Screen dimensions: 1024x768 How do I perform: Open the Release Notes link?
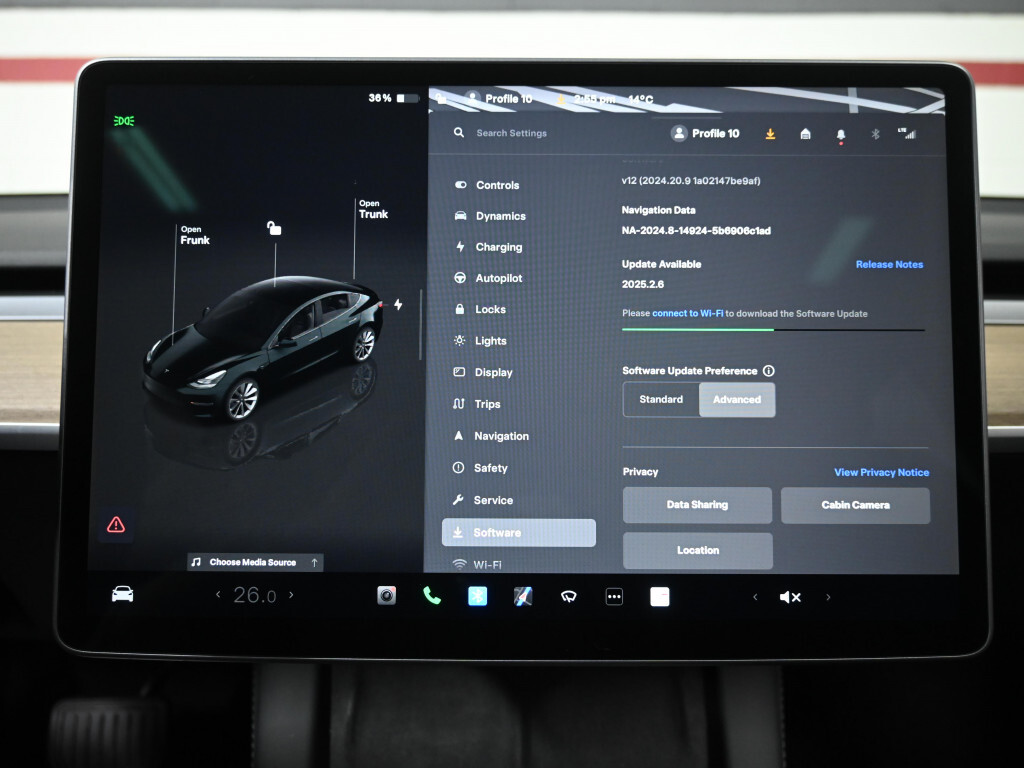(889, 265)
